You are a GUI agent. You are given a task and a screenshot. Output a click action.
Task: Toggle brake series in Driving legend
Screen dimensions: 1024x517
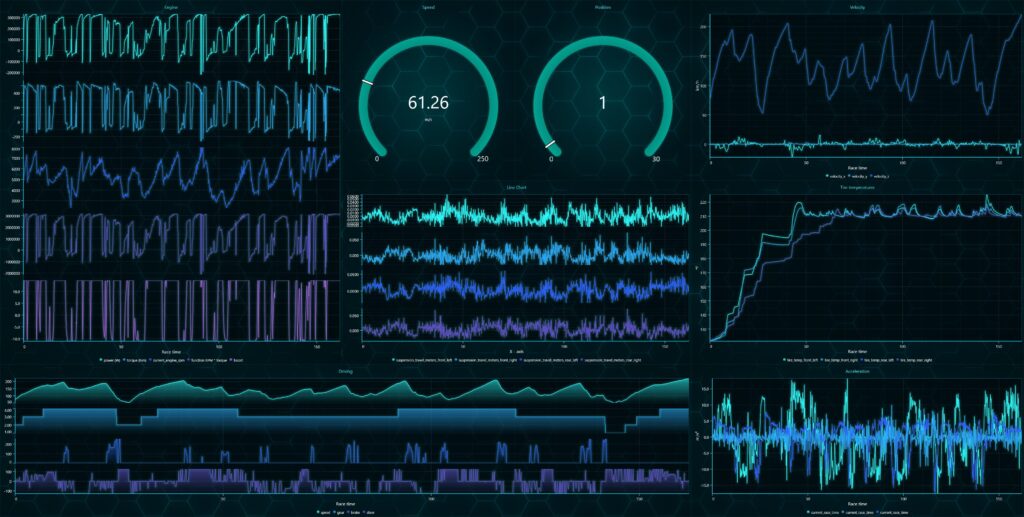354,512
